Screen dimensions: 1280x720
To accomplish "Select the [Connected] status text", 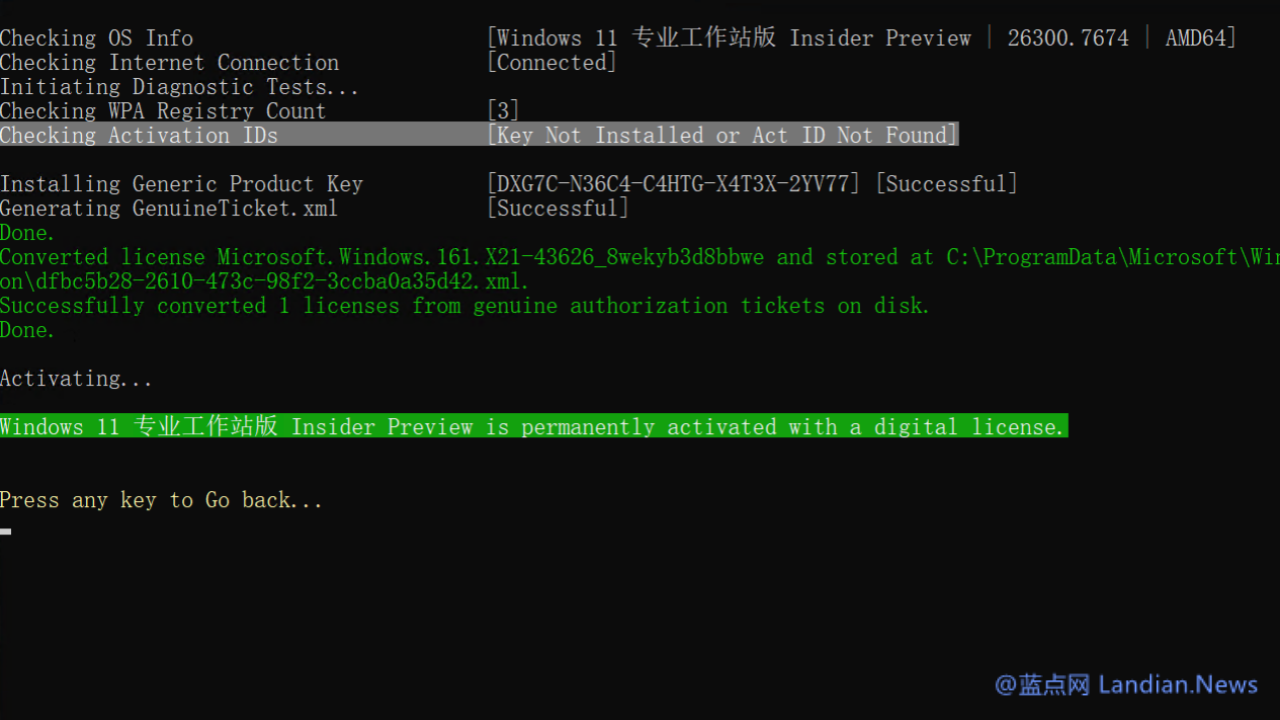I will pos(551,62).
